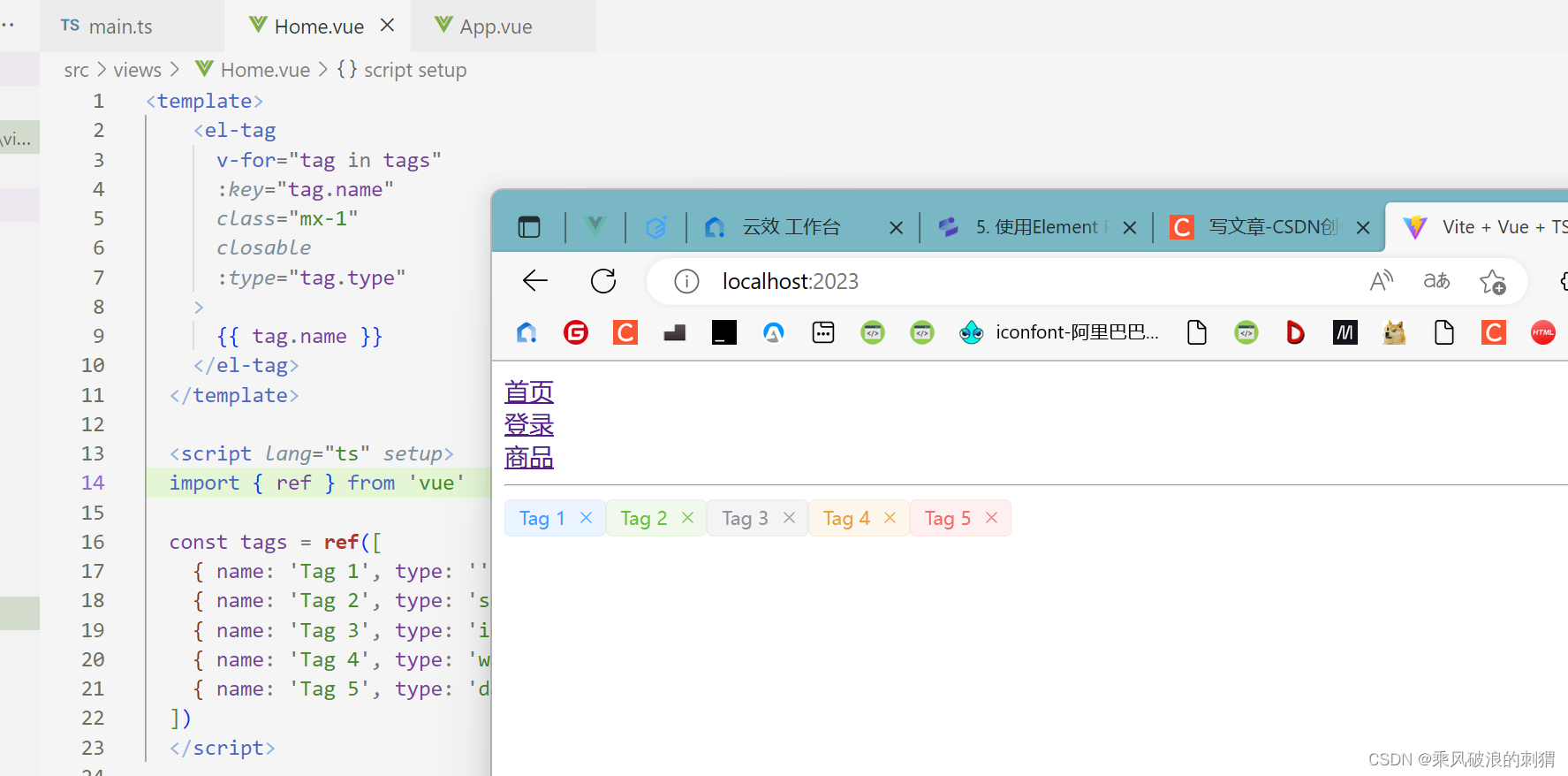Click the views breadcrumb segment
This screenshot has width=1568, height=776.
tap(137, 70)
